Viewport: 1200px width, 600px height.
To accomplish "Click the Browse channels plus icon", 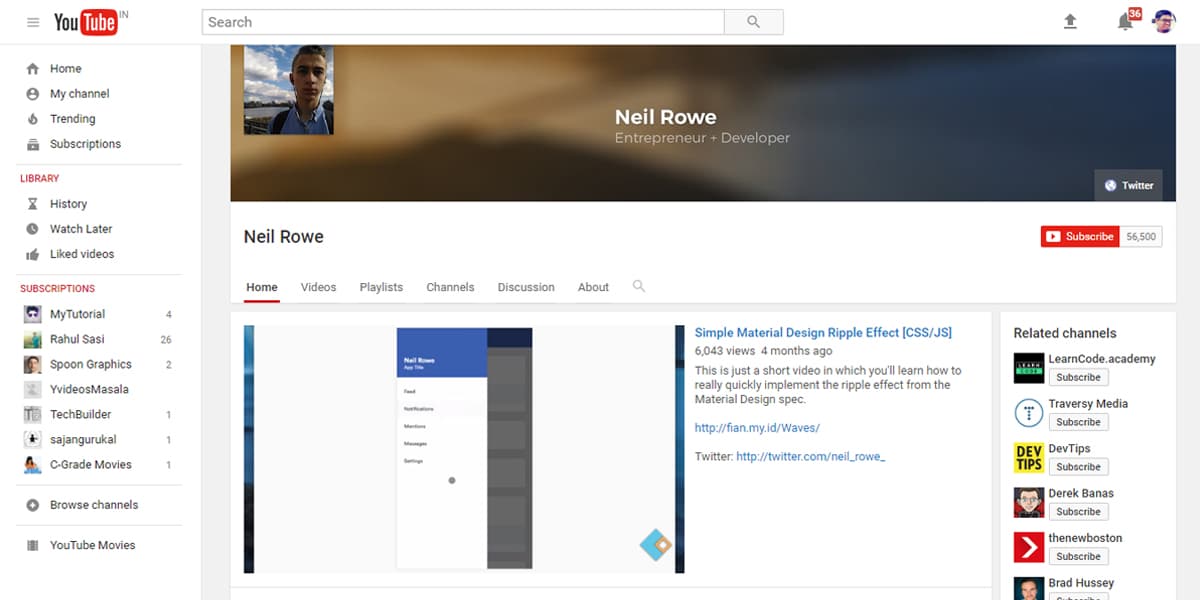I will point(33,505).
